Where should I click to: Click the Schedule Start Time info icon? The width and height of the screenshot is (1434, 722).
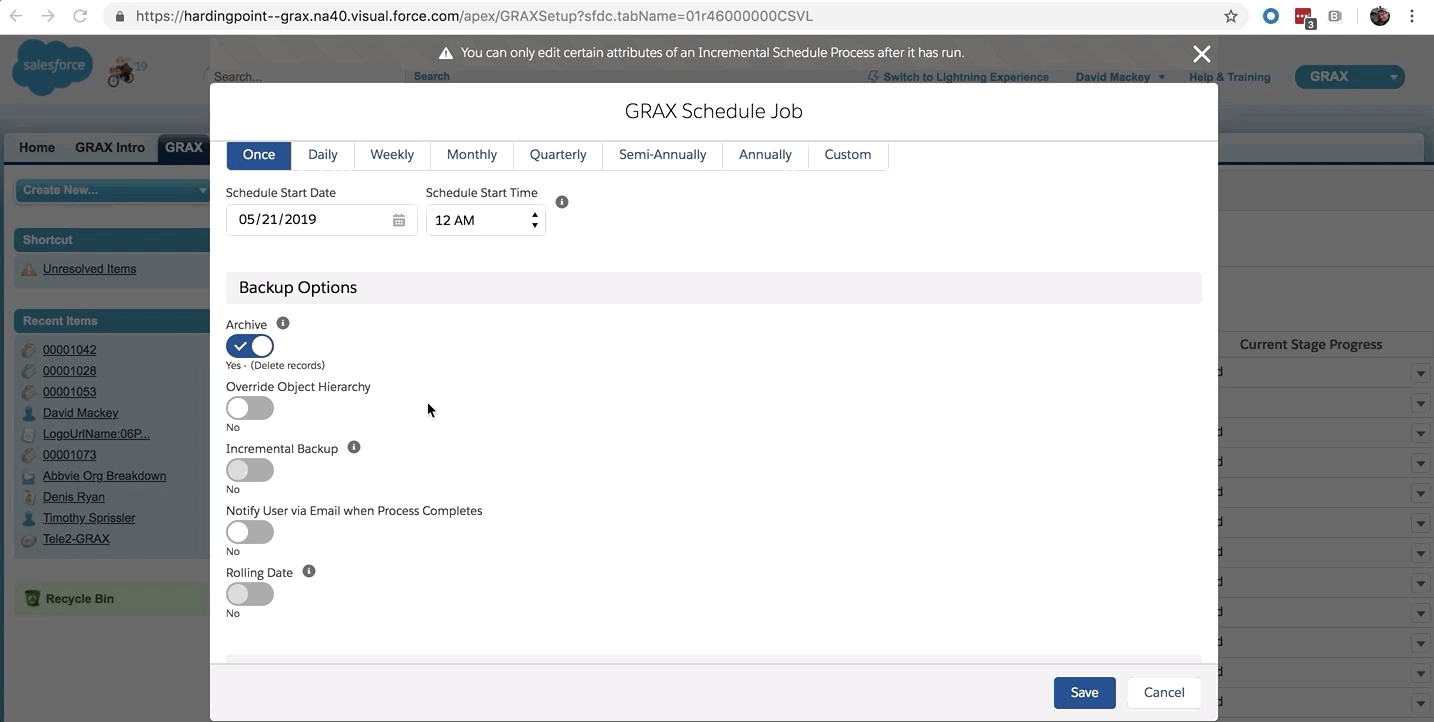pyautogui.click(x=562, y=202)
